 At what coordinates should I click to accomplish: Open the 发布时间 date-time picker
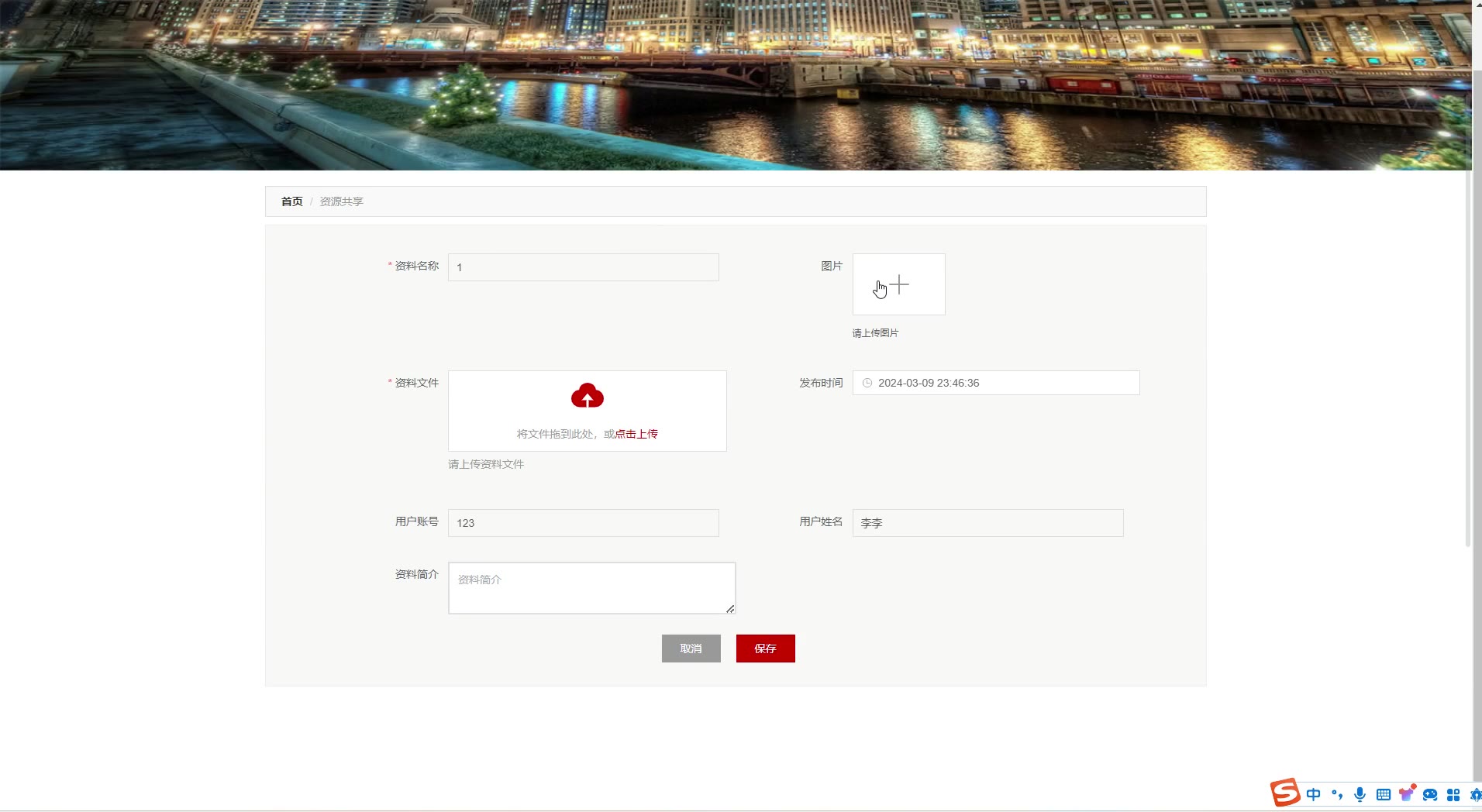click(996, 383)
